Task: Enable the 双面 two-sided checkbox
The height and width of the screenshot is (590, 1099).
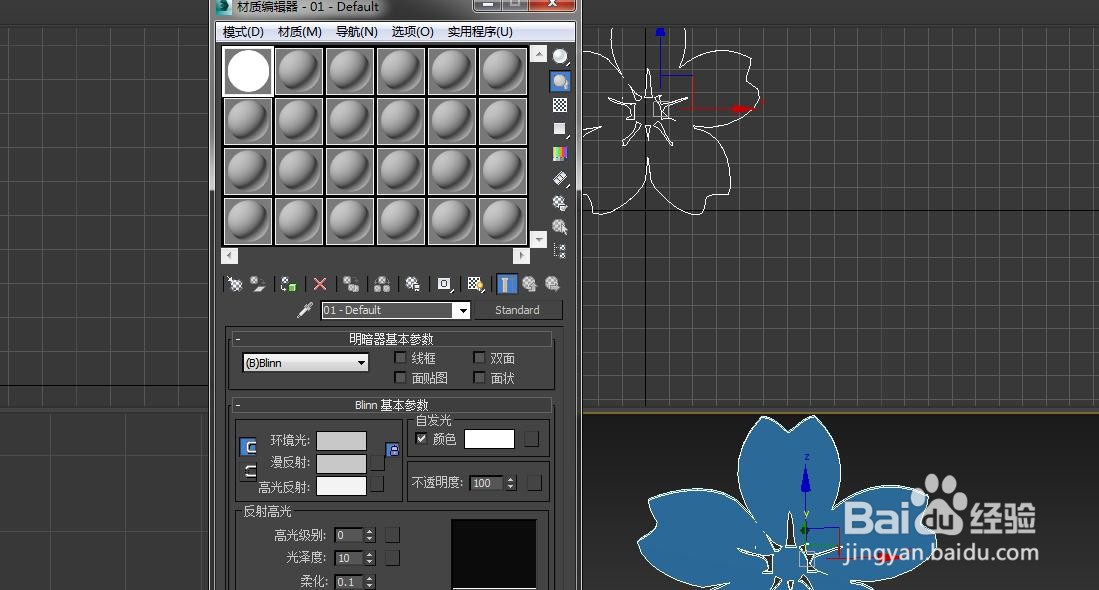Action: click(480, 357)
